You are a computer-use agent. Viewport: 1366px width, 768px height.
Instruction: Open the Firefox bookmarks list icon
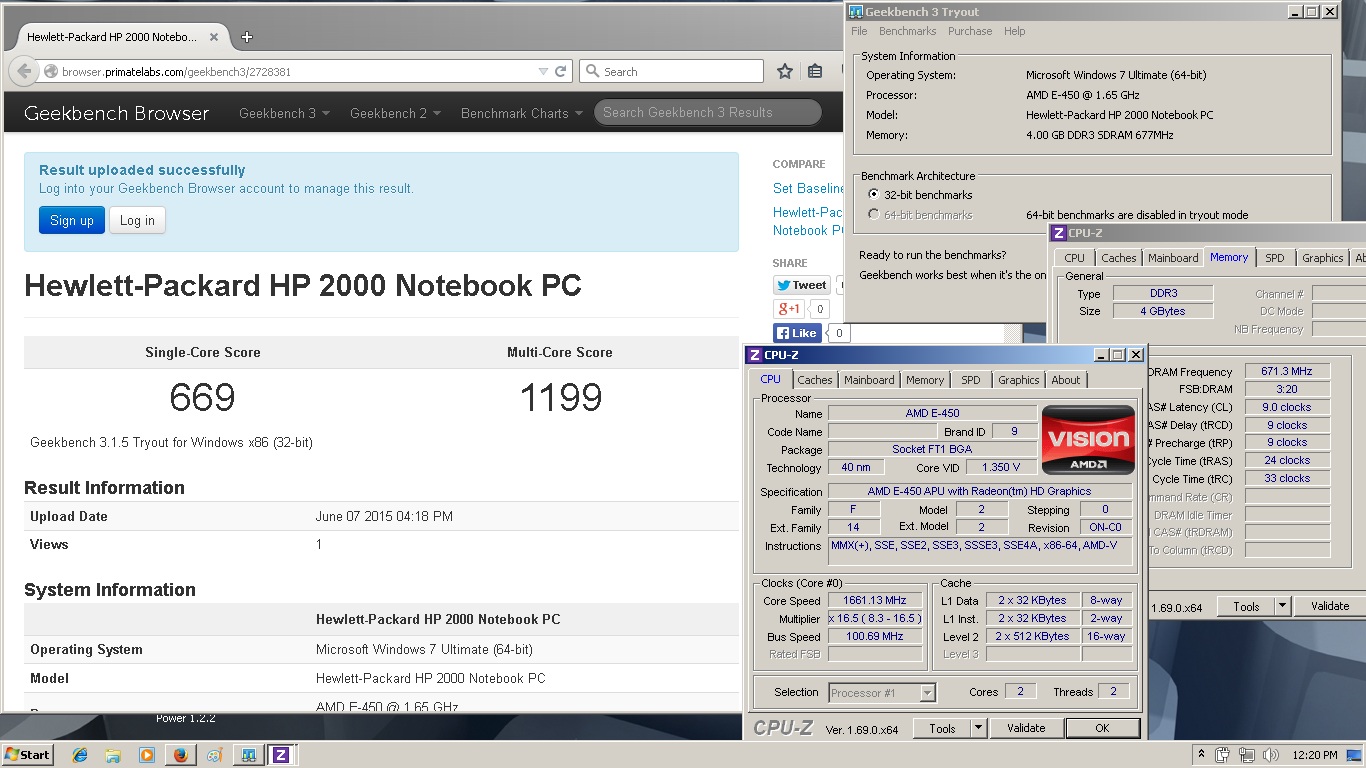tap(815, 71)
